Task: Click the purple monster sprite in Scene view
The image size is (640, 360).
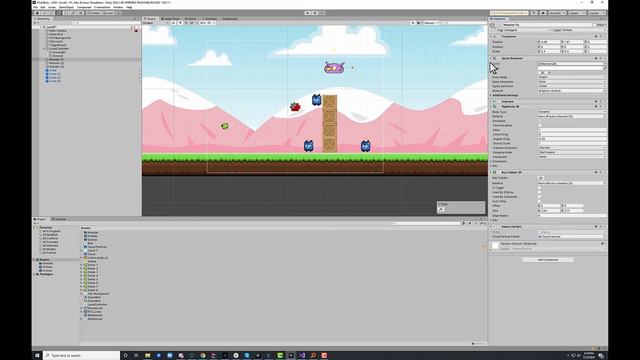Action: 334,68
